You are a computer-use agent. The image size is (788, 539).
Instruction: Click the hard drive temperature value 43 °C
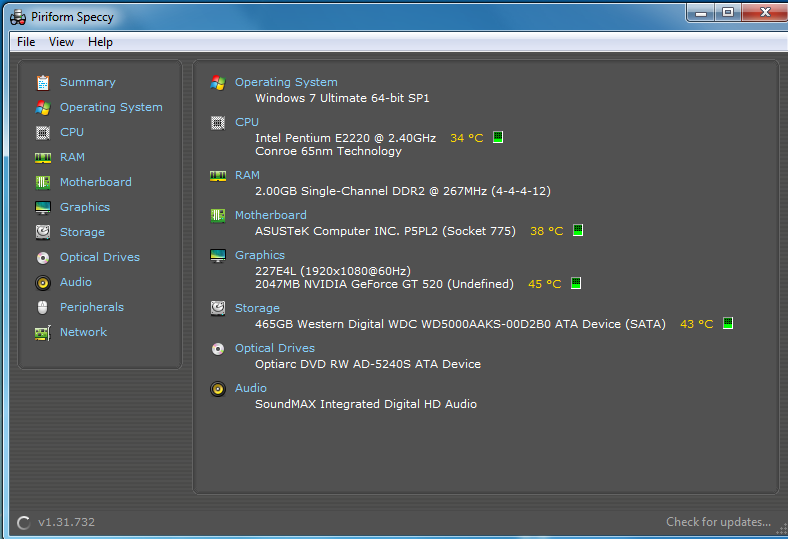(x=697, y=325)
